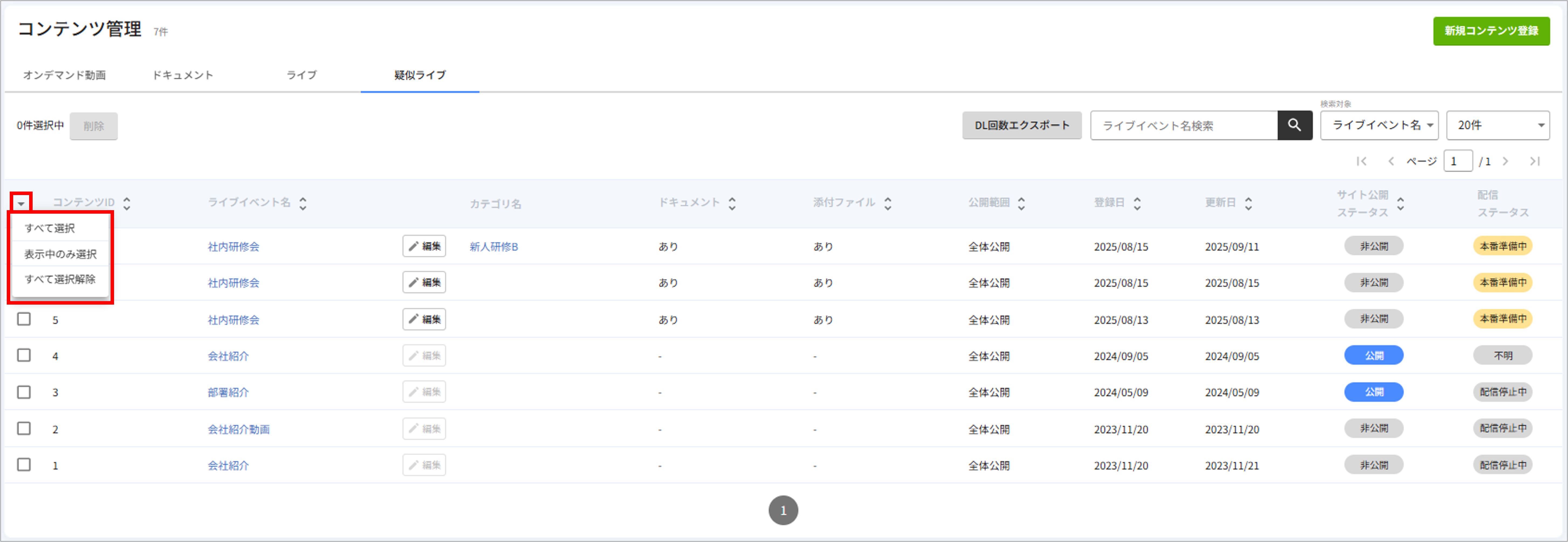The image size is (1568, 542).
Task: Sort by 公開範囲 column arrows
Action: 1021,203
